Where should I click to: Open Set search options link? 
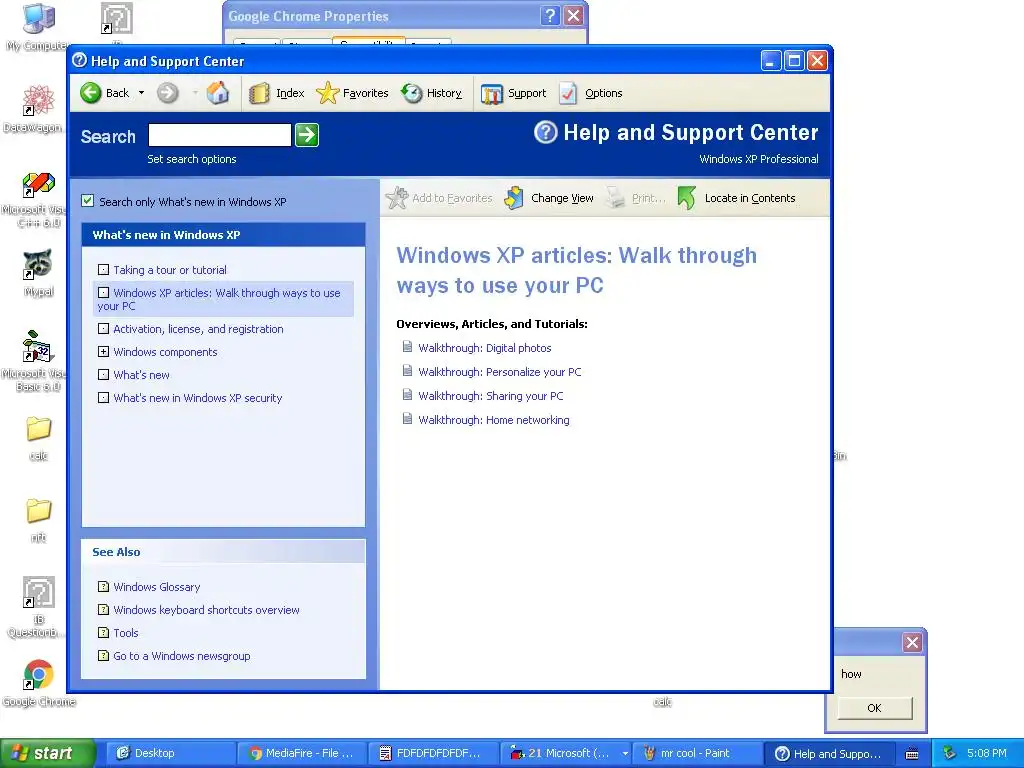[x=191, y=159]
